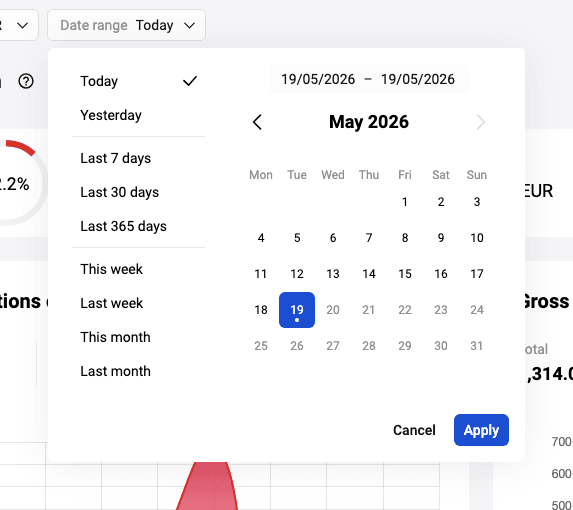Pick May 6 in the calendar

coord(333,238)
